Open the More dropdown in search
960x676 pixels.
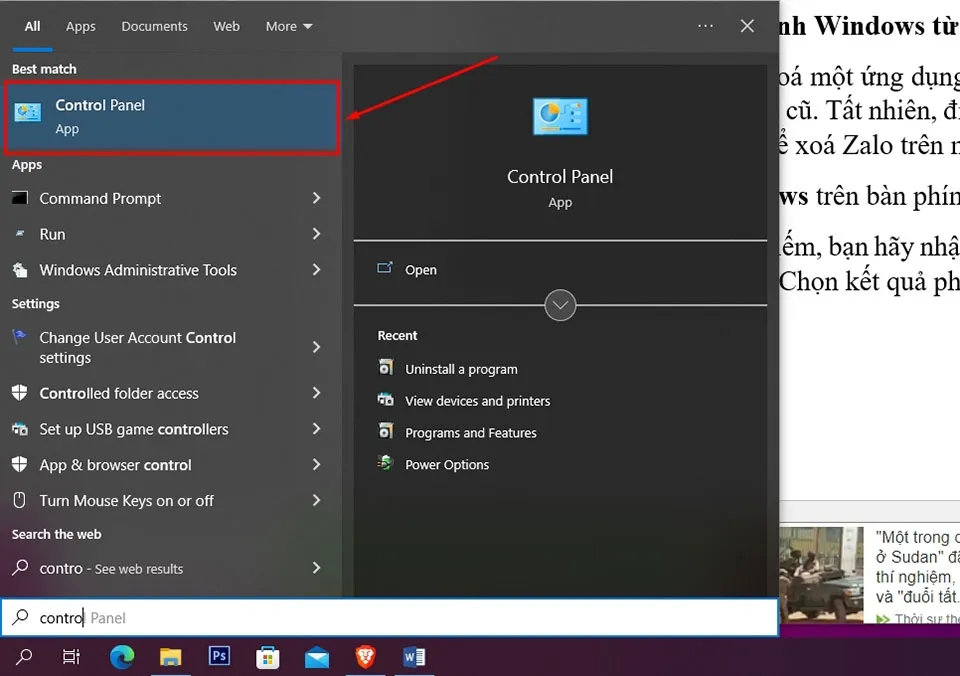(x=288, y=26)
